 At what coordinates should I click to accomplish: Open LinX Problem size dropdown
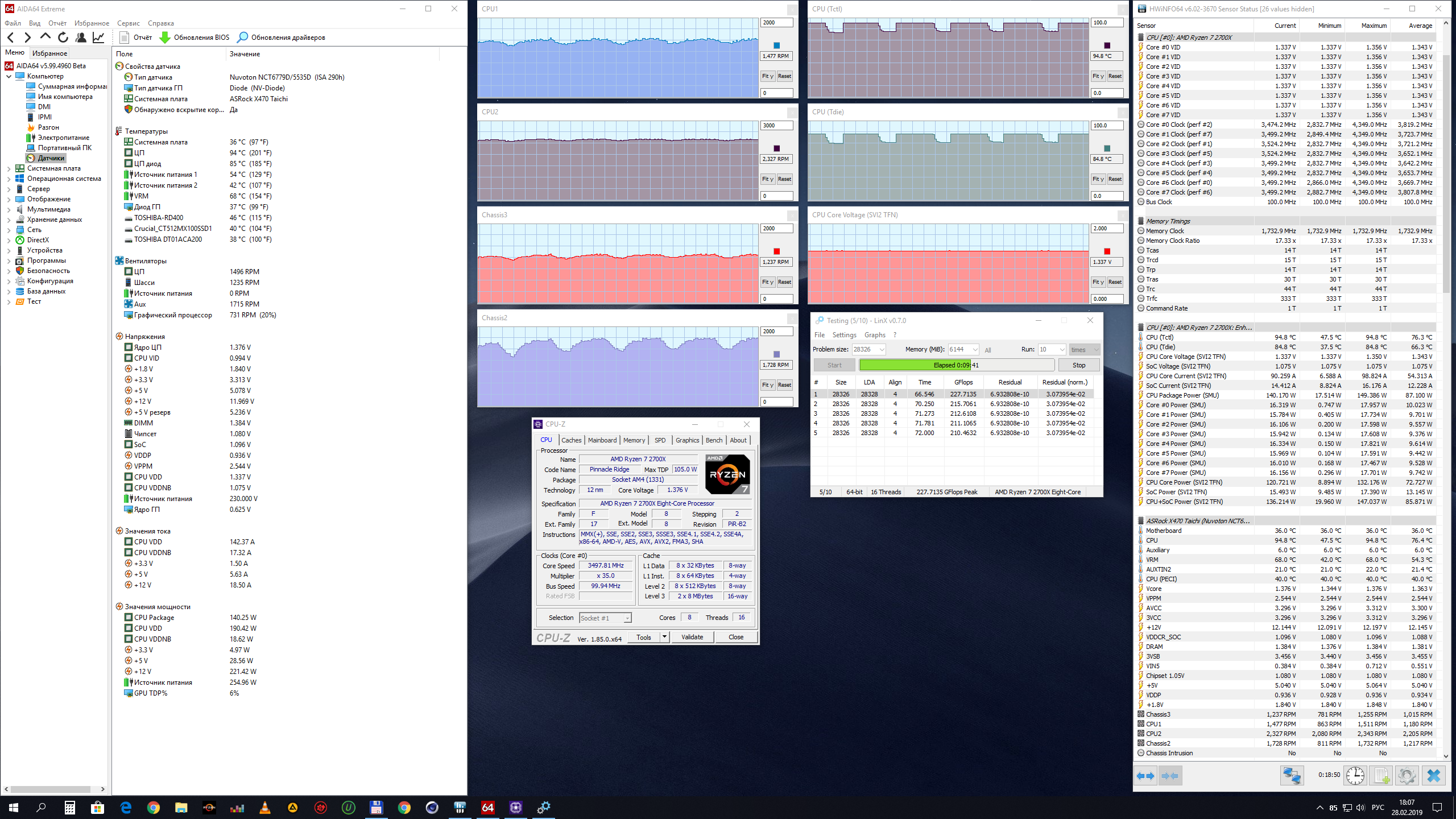click(x=882, y=350)
